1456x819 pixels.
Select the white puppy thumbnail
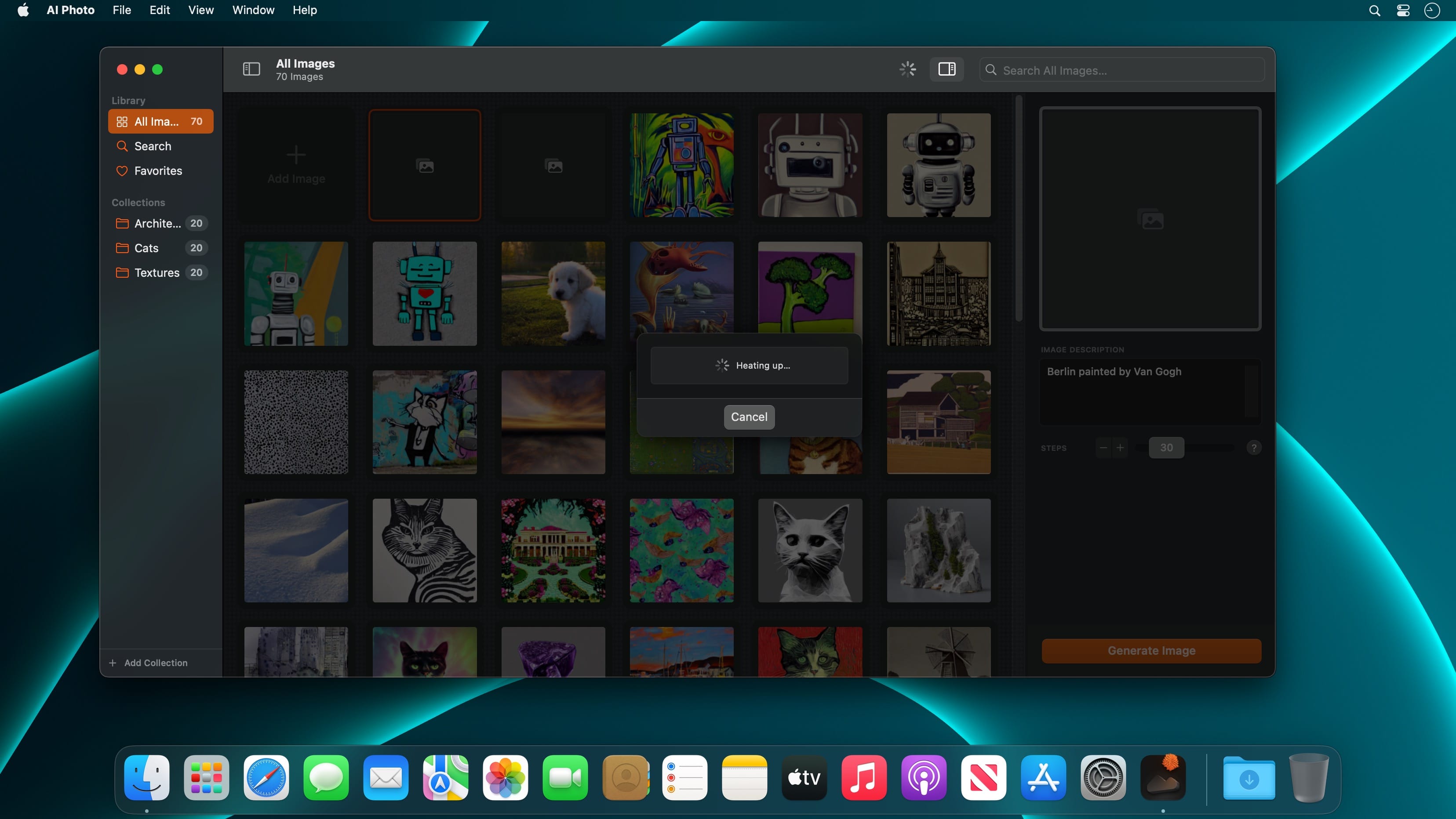coord(553,293)
